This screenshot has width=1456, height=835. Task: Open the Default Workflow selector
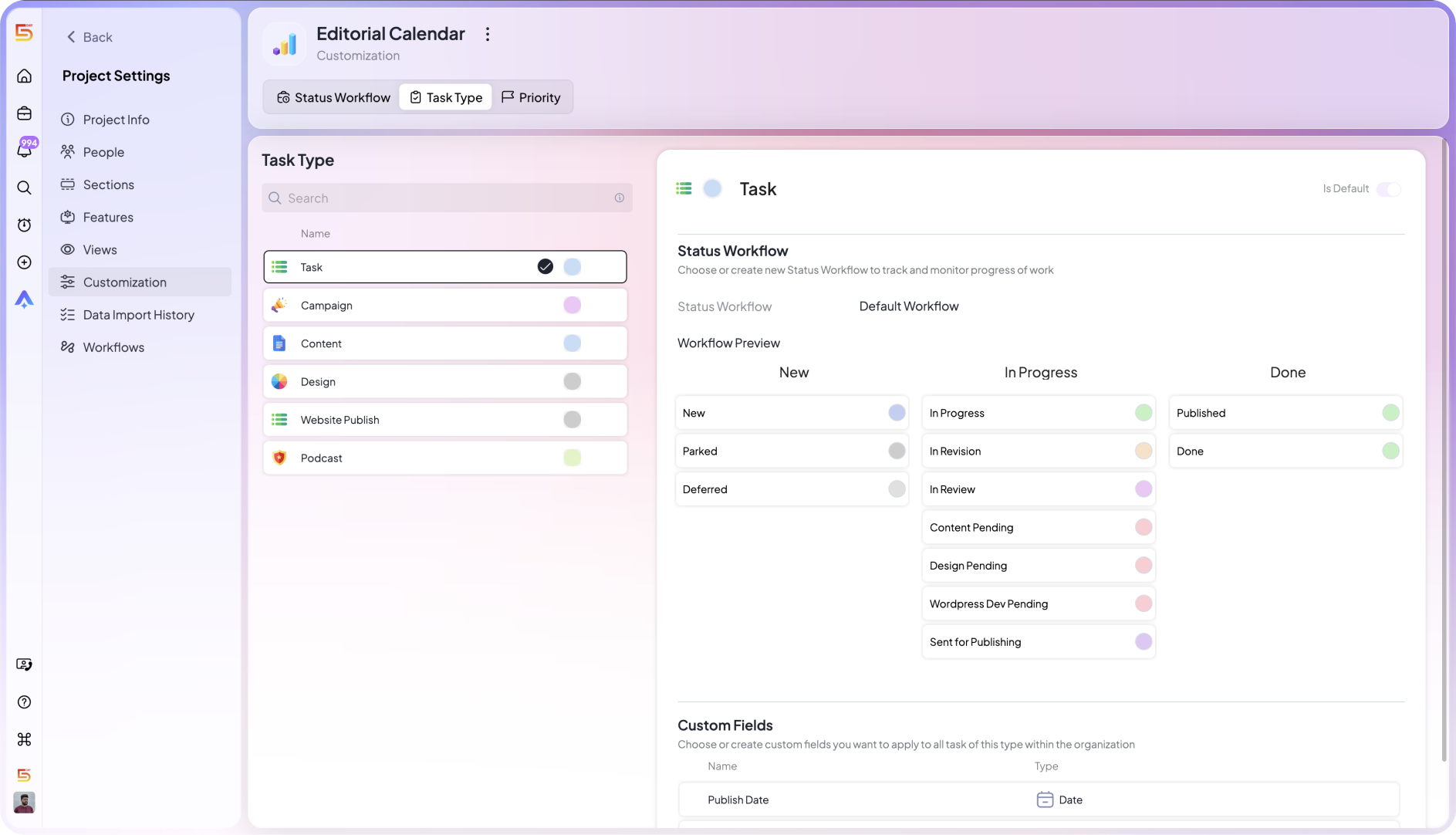point(908,306)
